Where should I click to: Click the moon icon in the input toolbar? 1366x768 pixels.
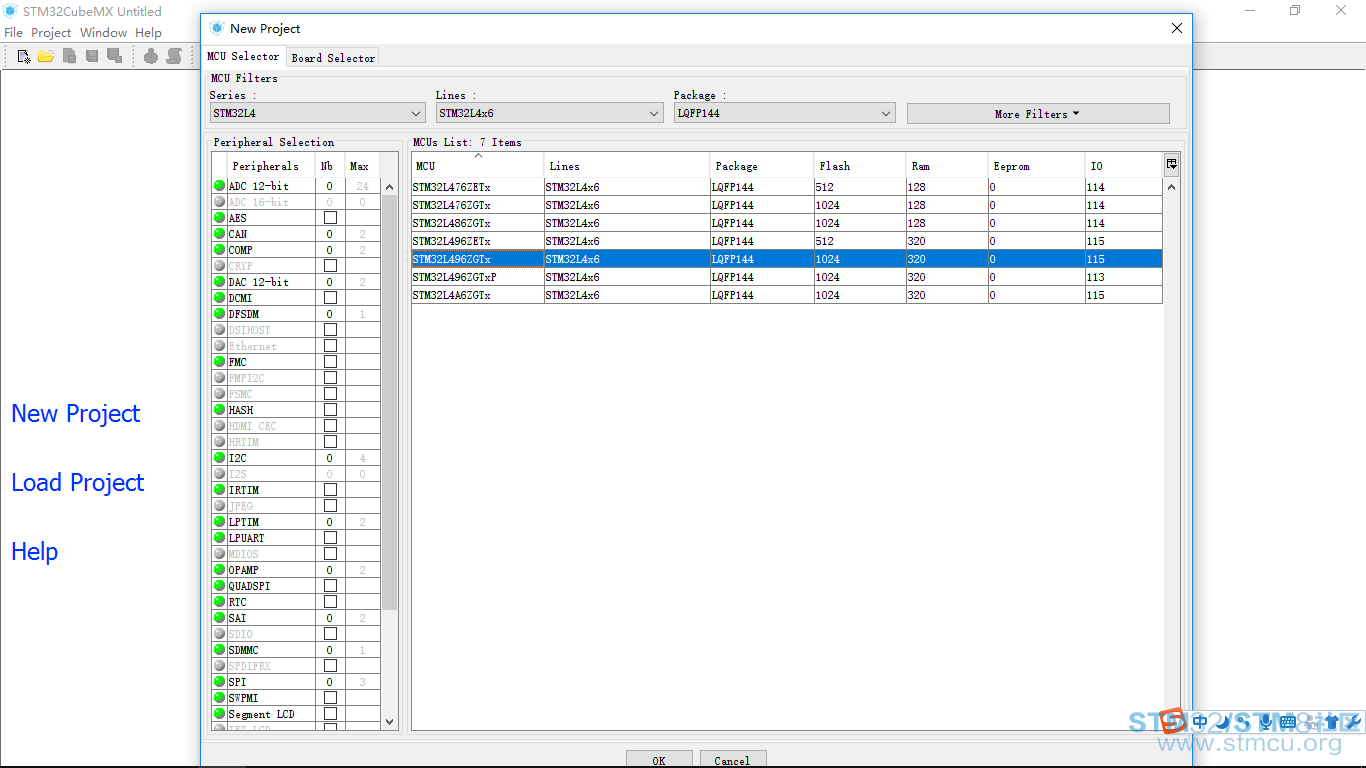click(1222, 722)
